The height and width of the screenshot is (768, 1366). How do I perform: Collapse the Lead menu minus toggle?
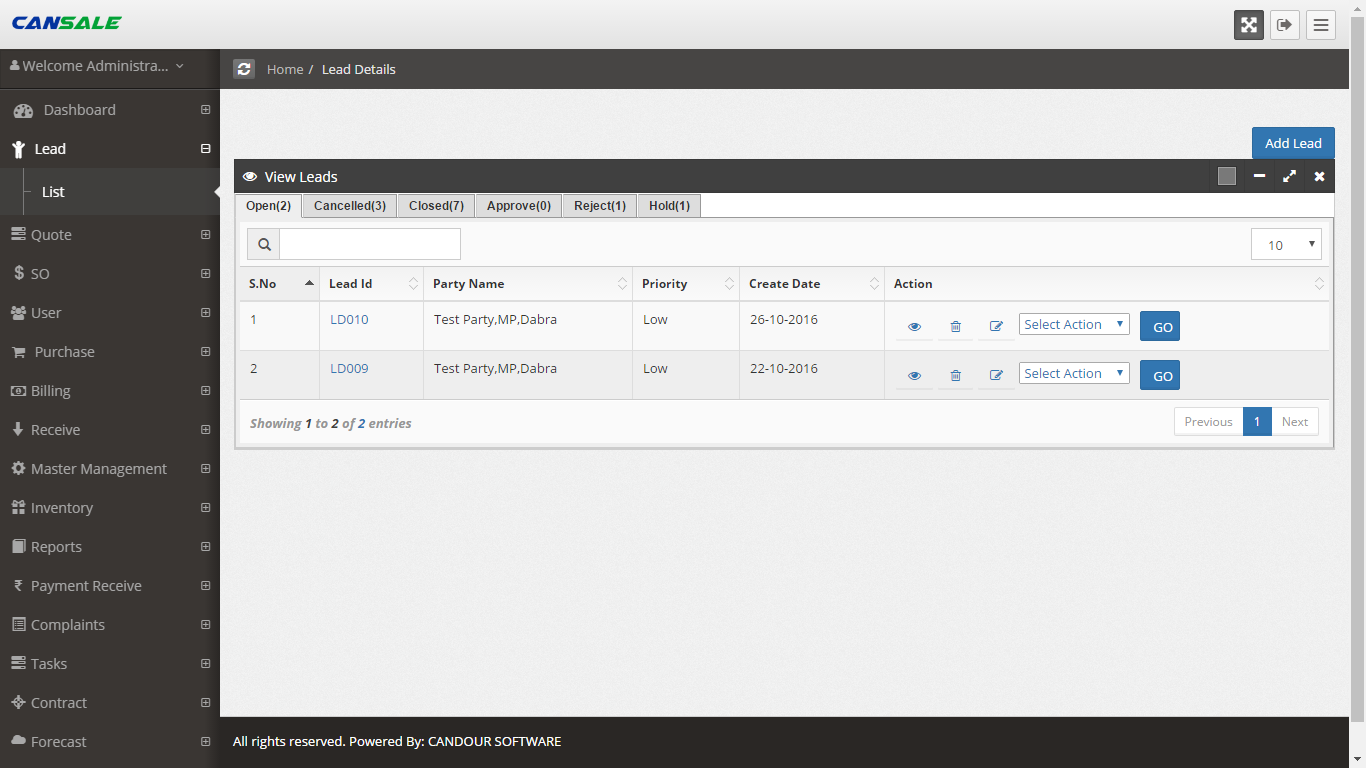coord(205,149)
